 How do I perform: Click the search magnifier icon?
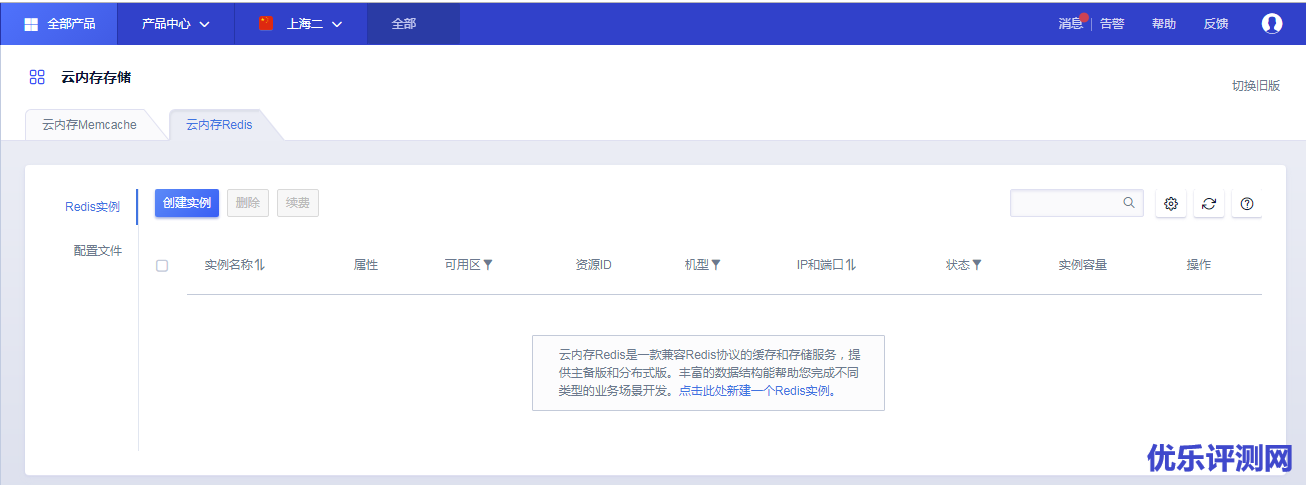1129,203
